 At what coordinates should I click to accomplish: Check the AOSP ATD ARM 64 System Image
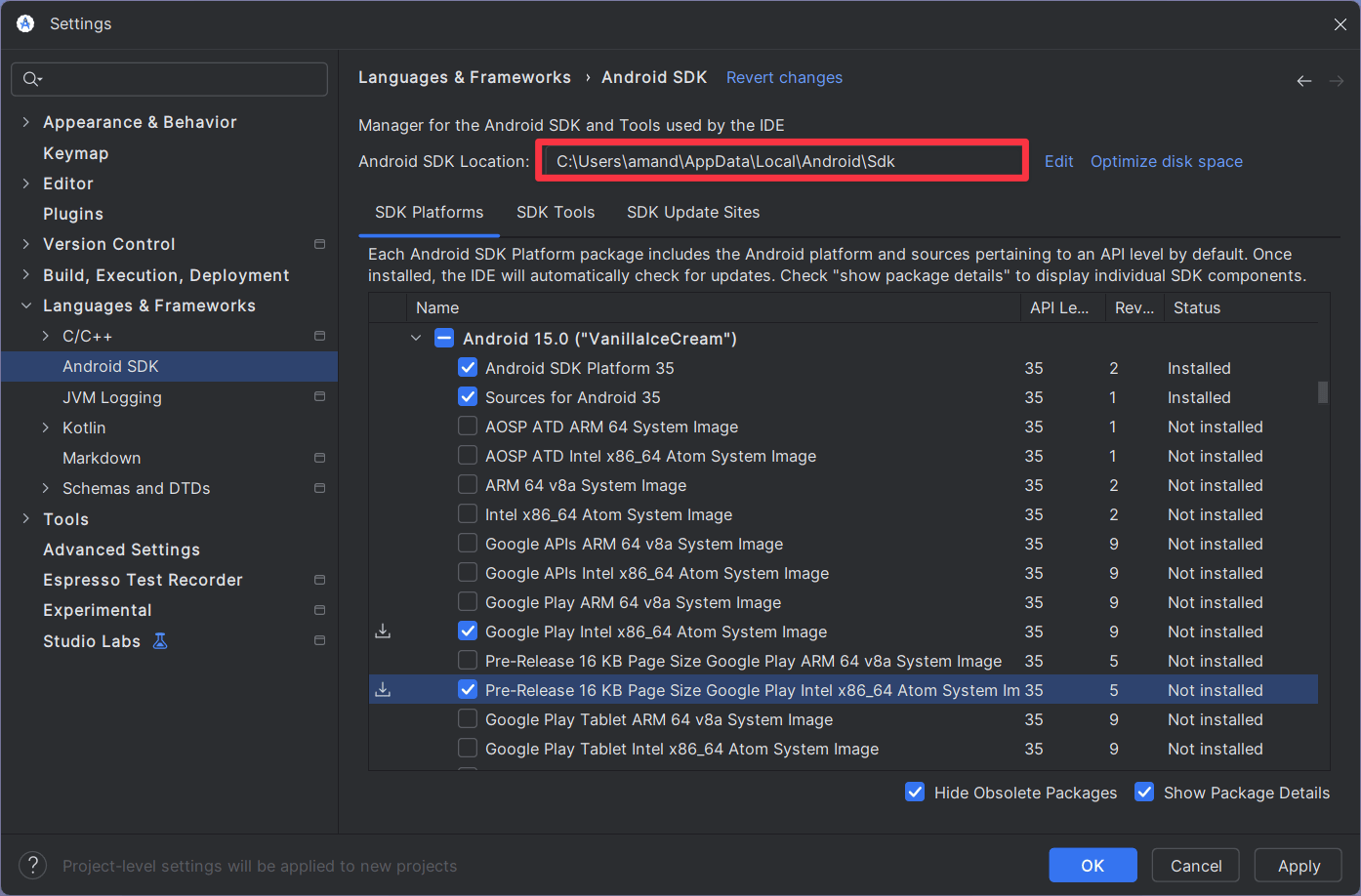click(468, 427)
